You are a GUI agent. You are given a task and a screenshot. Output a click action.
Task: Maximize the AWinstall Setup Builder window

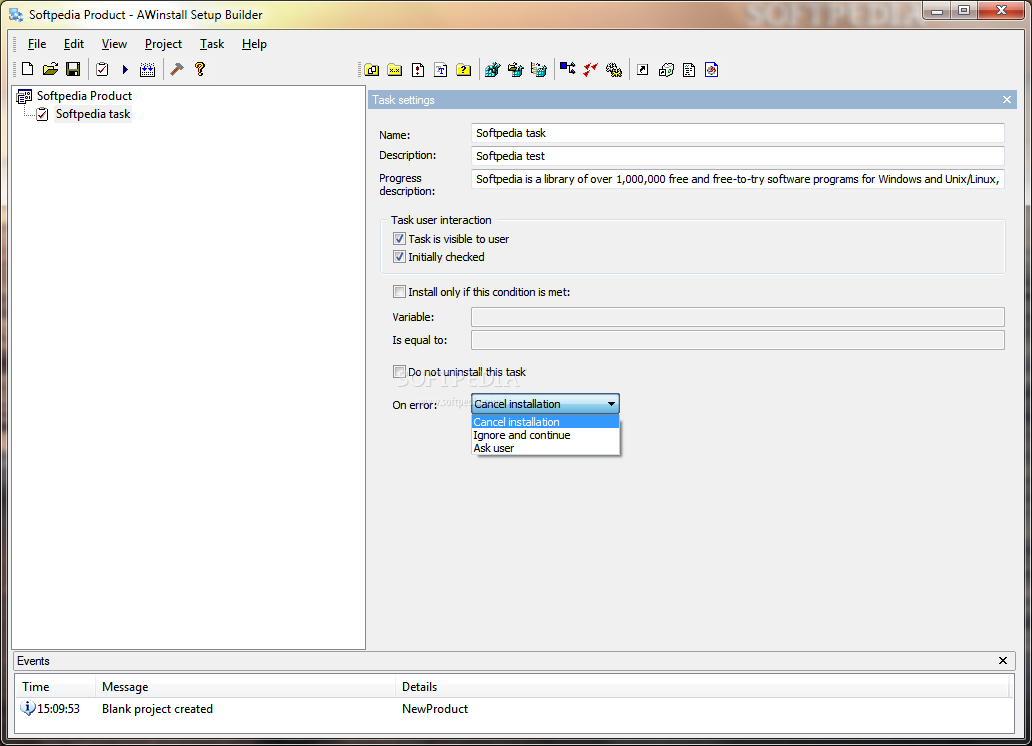(964, 11)
